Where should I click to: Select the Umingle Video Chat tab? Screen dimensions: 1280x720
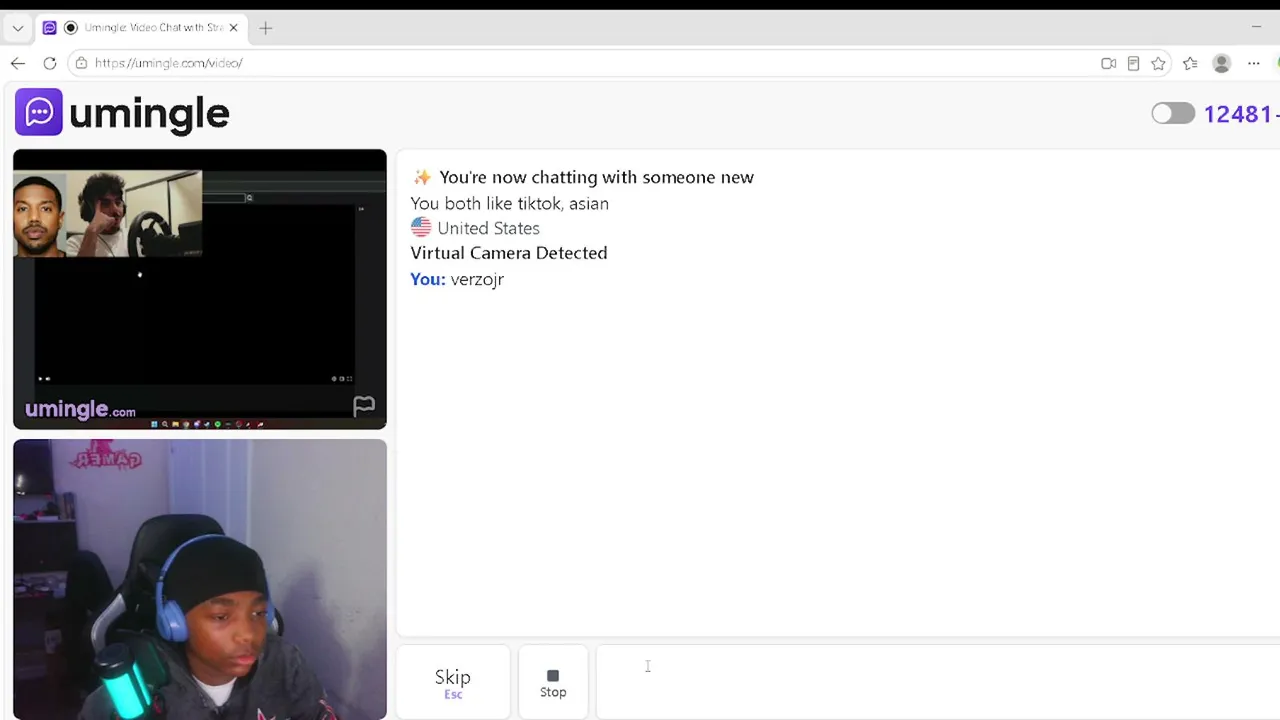[x=142, y=28]
